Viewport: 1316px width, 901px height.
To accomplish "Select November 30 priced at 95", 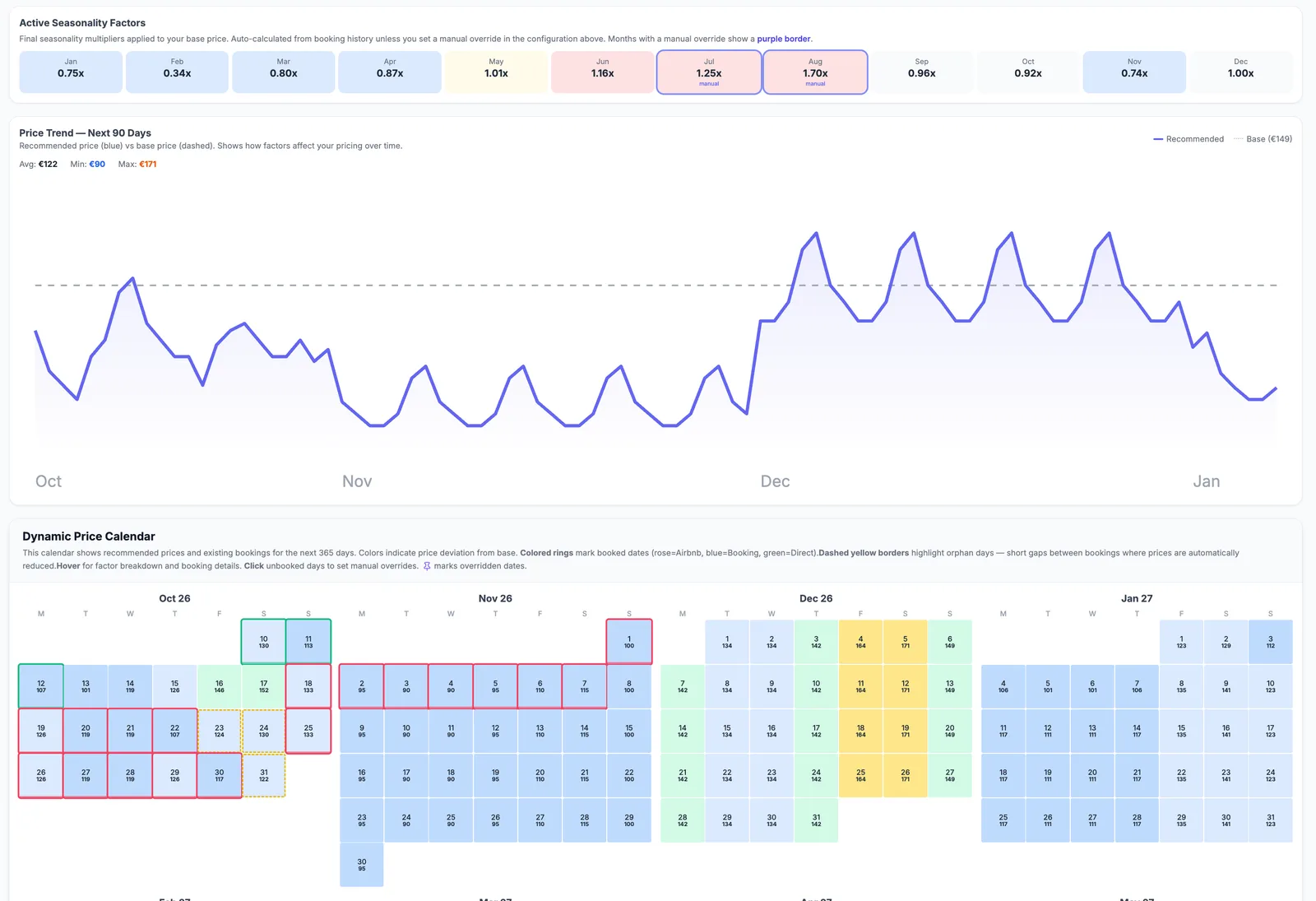I will point(362,865).
